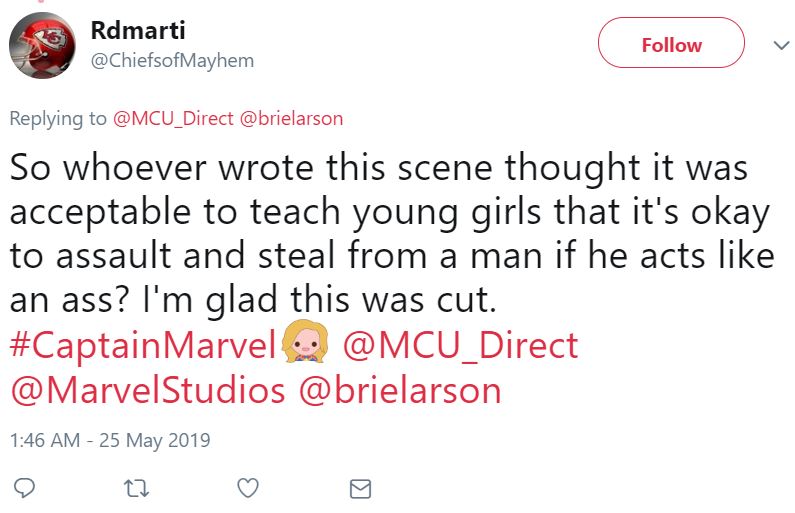Screen dimensions: 795x513
Task: Click @brielarson mention in tweet body
Action: (400, 390)
